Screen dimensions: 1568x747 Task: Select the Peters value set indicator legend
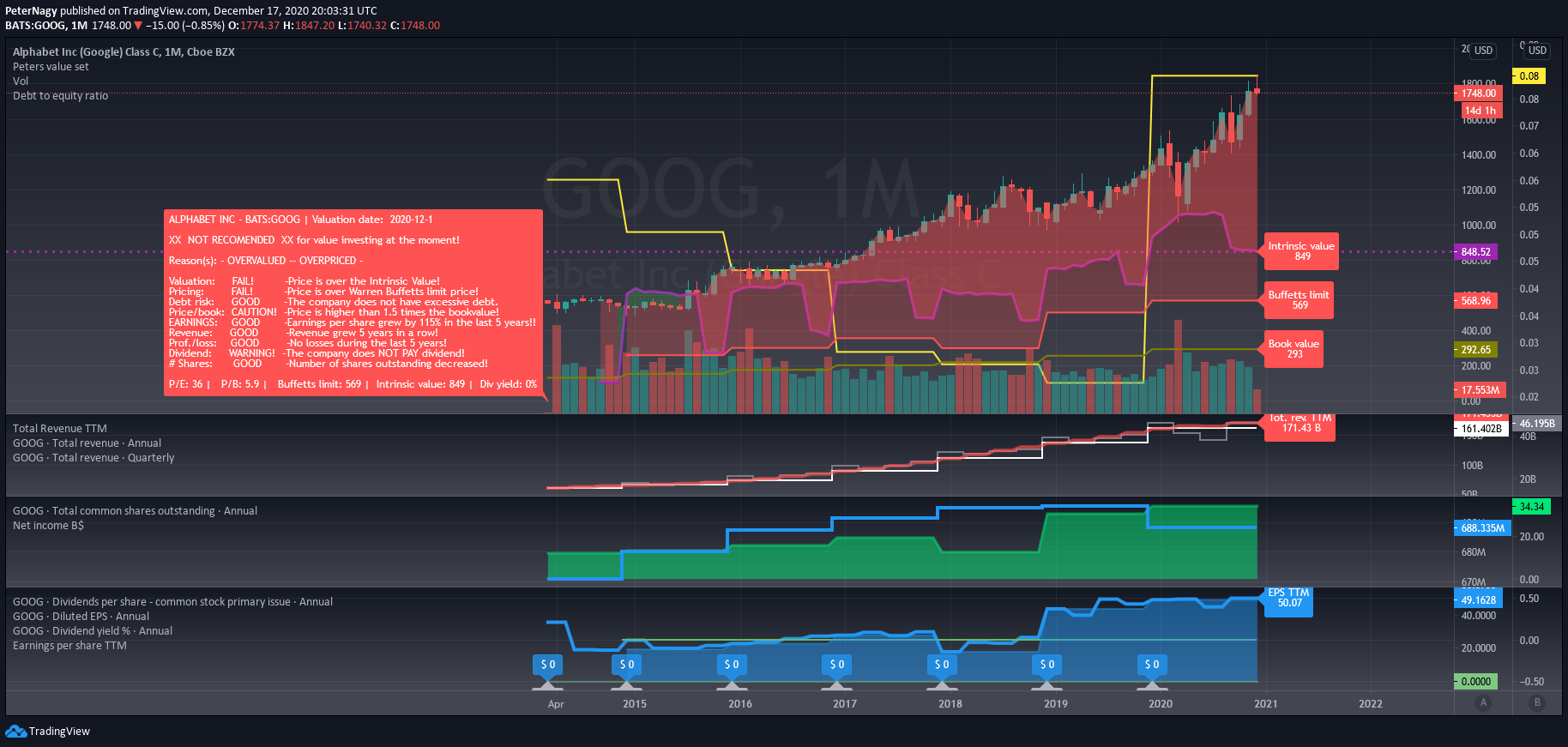tap(51, 67)
